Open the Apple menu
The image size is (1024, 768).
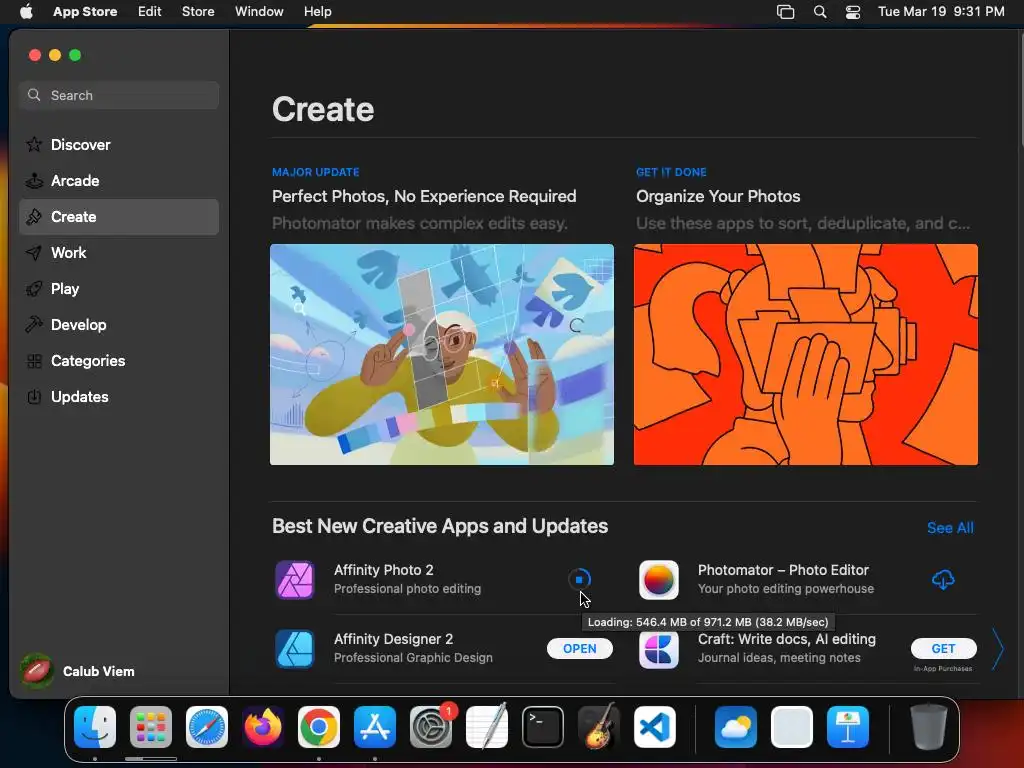(x=26, y=12)
